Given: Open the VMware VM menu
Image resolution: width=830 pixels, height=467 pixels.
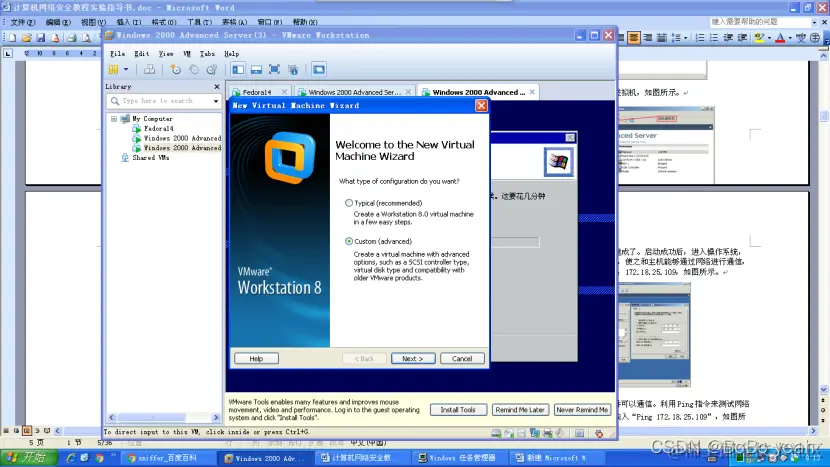Looking at the screenshot, I should (187, 53).
